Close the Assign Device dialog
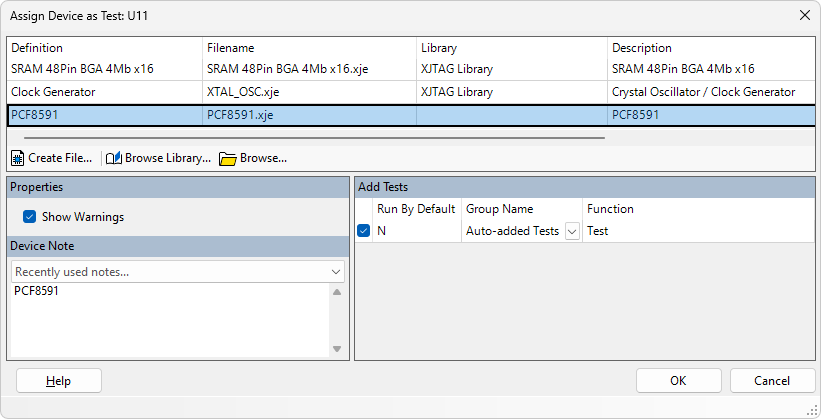The height and width of the screenshot is (419, 821). point(804,15)
